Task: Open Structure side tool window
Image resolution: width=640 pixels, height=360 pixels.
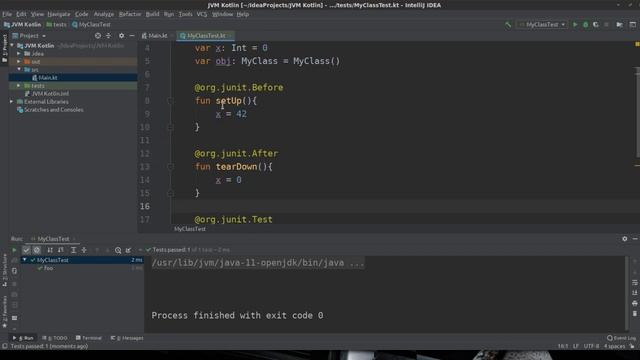Action: 4,270
